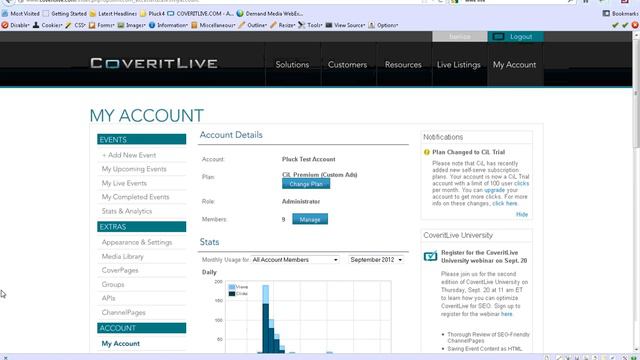640x360 pixels.
Task: Open the Resources navigation menu
Action: coord(403,64)
